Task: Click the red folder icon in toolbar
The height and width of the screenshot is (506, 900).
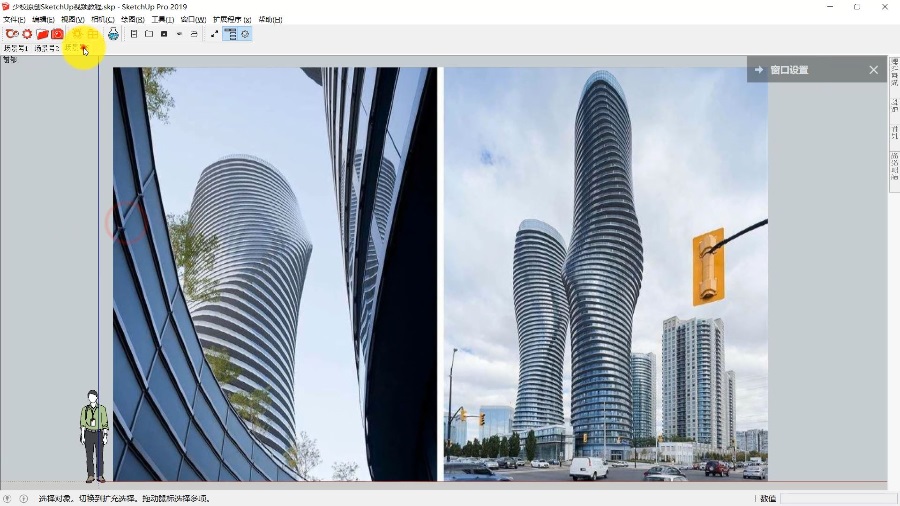Action: (x=42, y=34)
